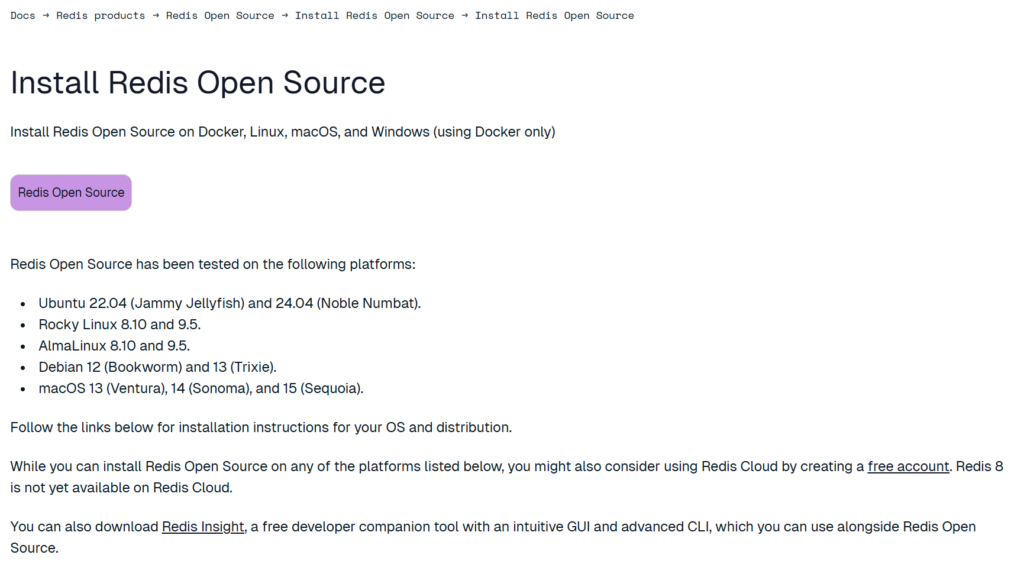Click the Ubuntu 22.04 list item

point(229,303)
